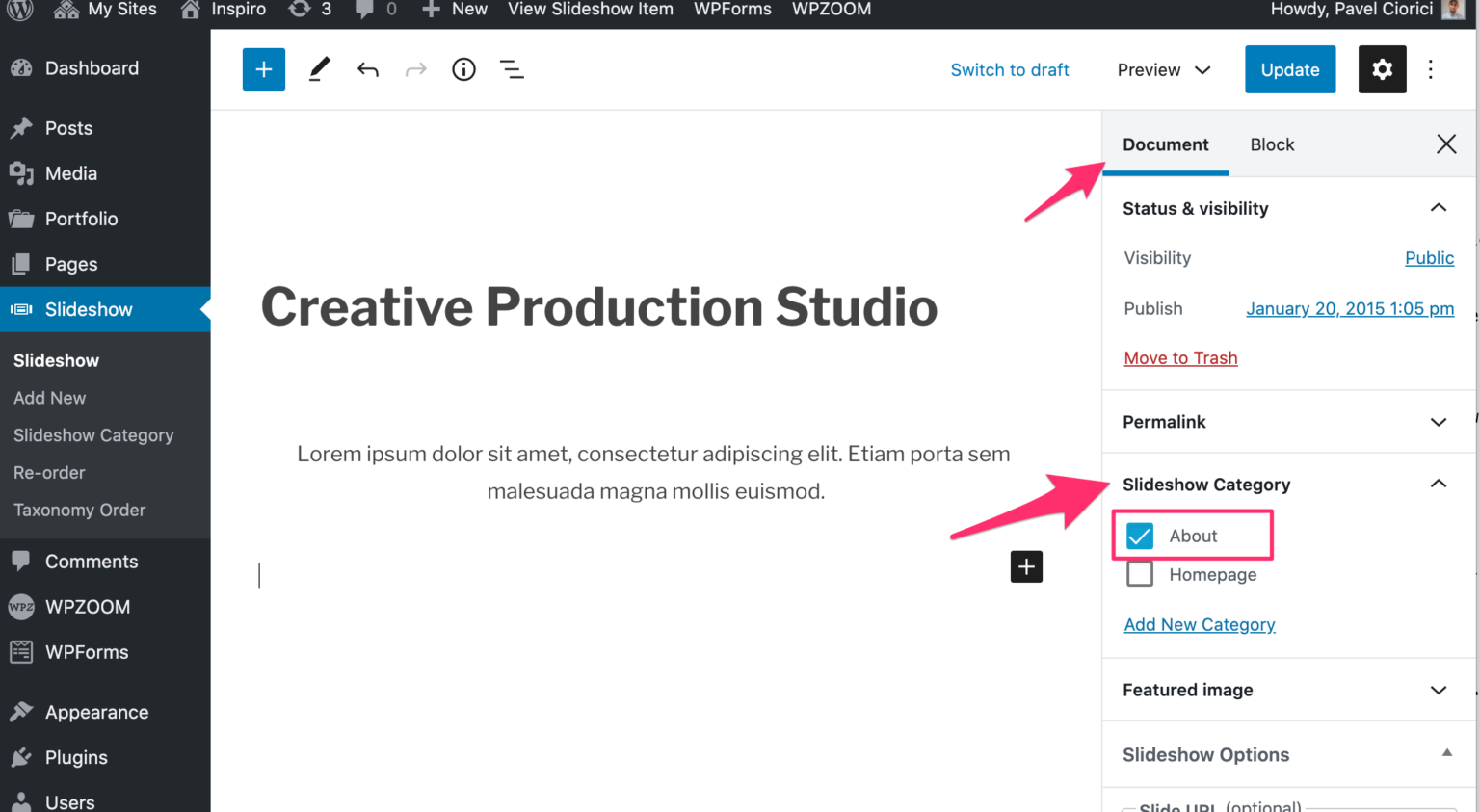Image resolution: width=1480 pixels, height=812 pixels.
Task: Switch to the Block tab
Action: click(x=1272, y=144)
